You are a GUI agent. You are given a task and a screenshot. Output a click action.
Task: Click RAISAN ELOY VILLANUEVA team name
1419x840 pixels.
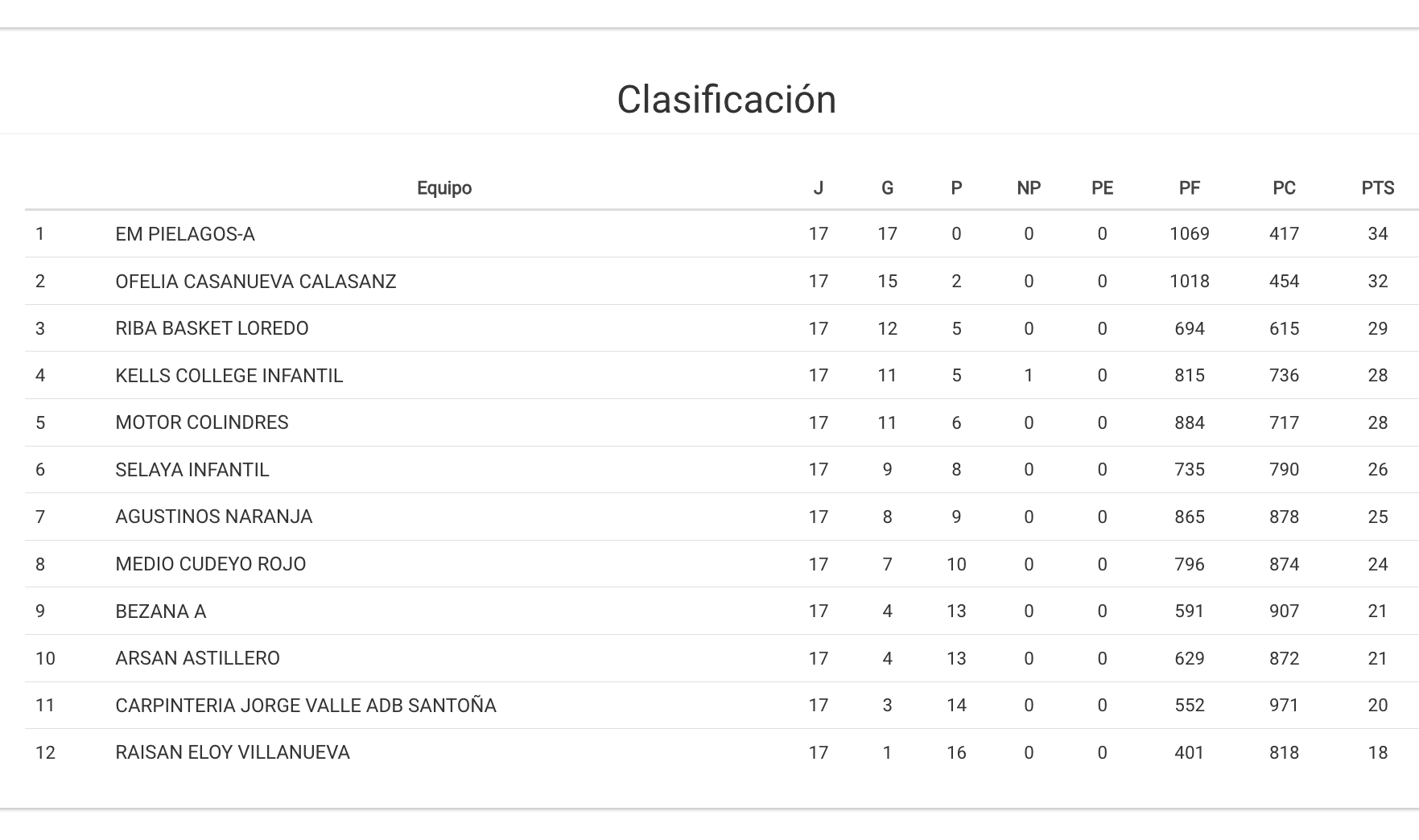pyautogui.click(x=233, y=752)
